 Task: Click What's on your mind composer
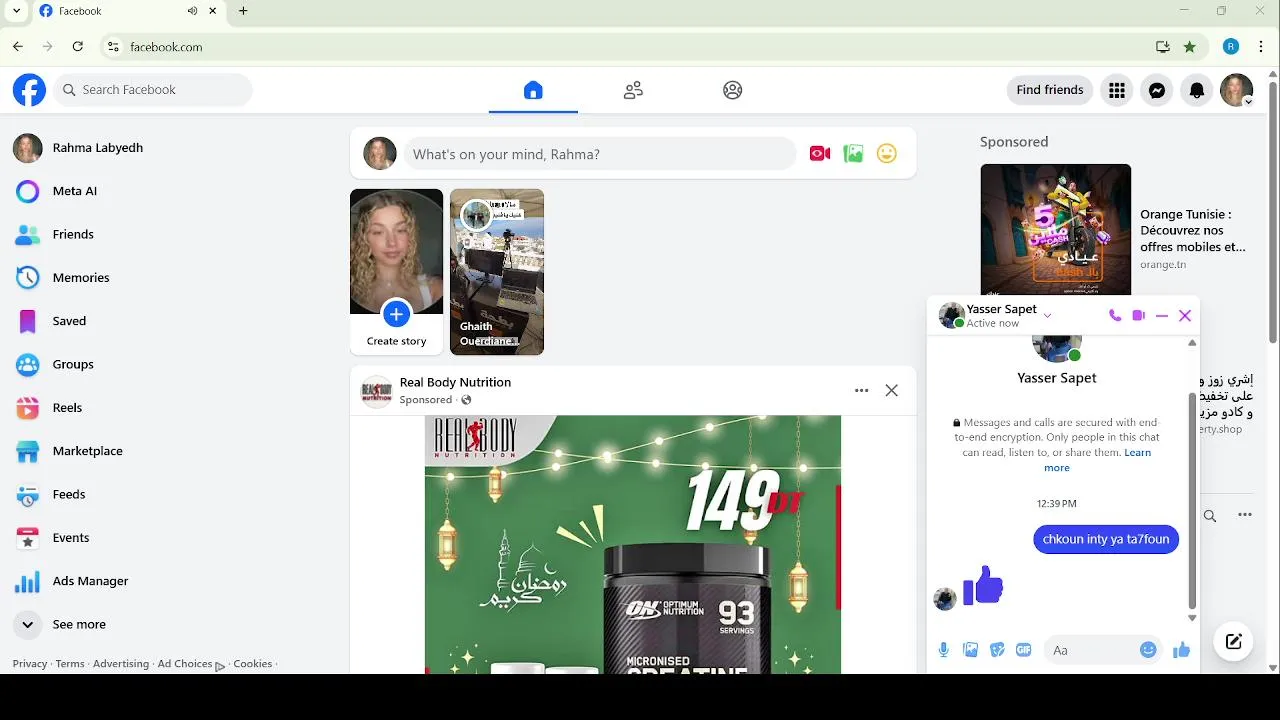(x=599, y=154)
